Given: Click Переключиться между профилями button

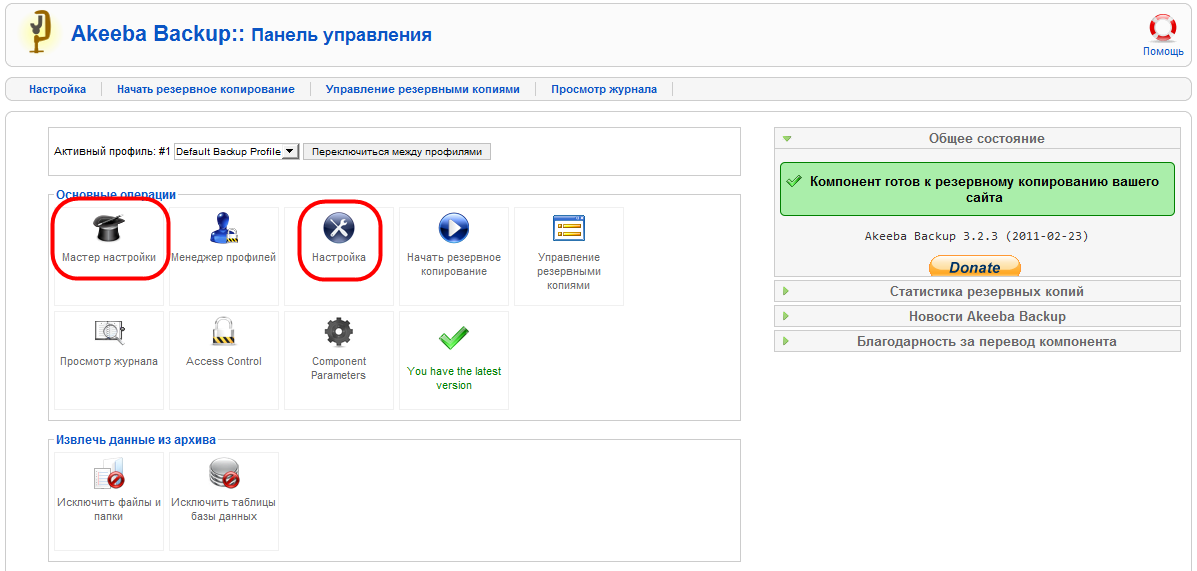Looking at the screenshot, I should point(397,151).
